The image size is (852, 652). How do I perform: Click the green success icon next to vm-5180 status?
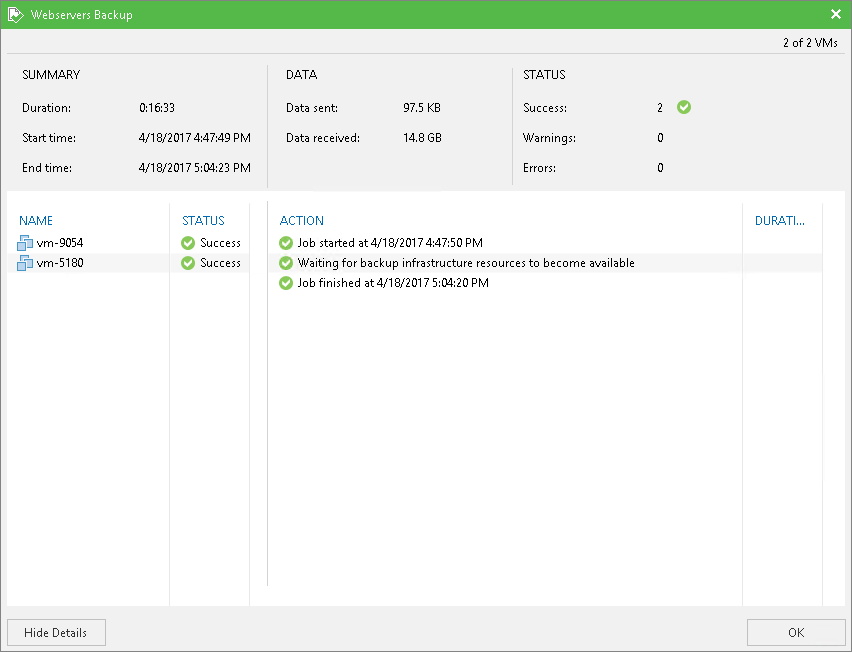point(188,263)
